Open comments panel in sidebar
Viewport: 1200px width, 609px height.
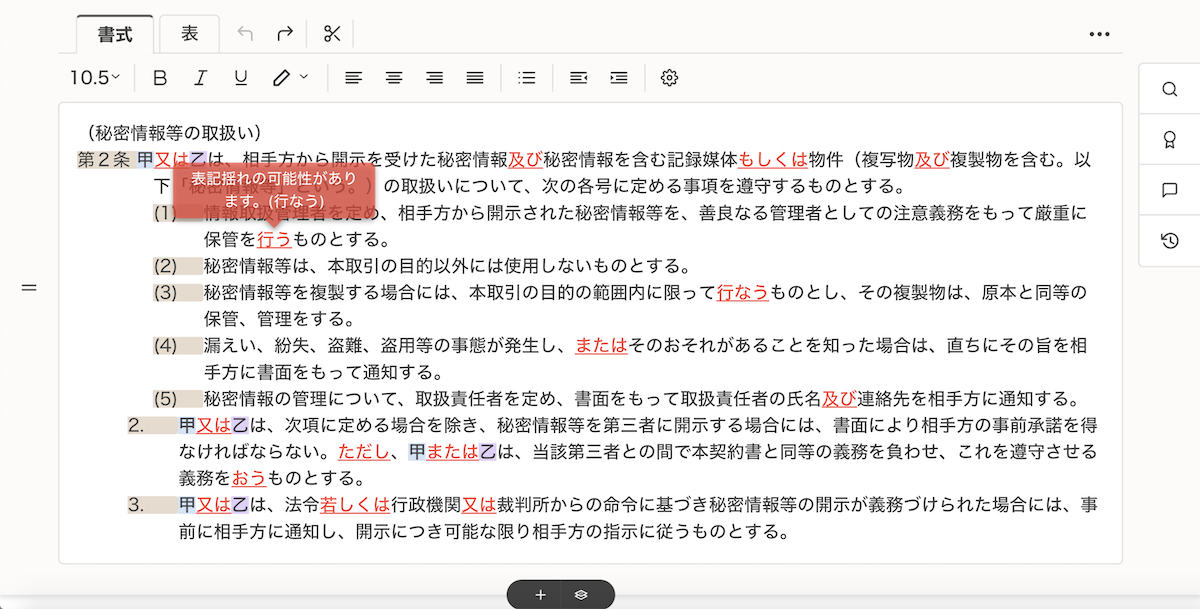click(x=1170, y=190)
